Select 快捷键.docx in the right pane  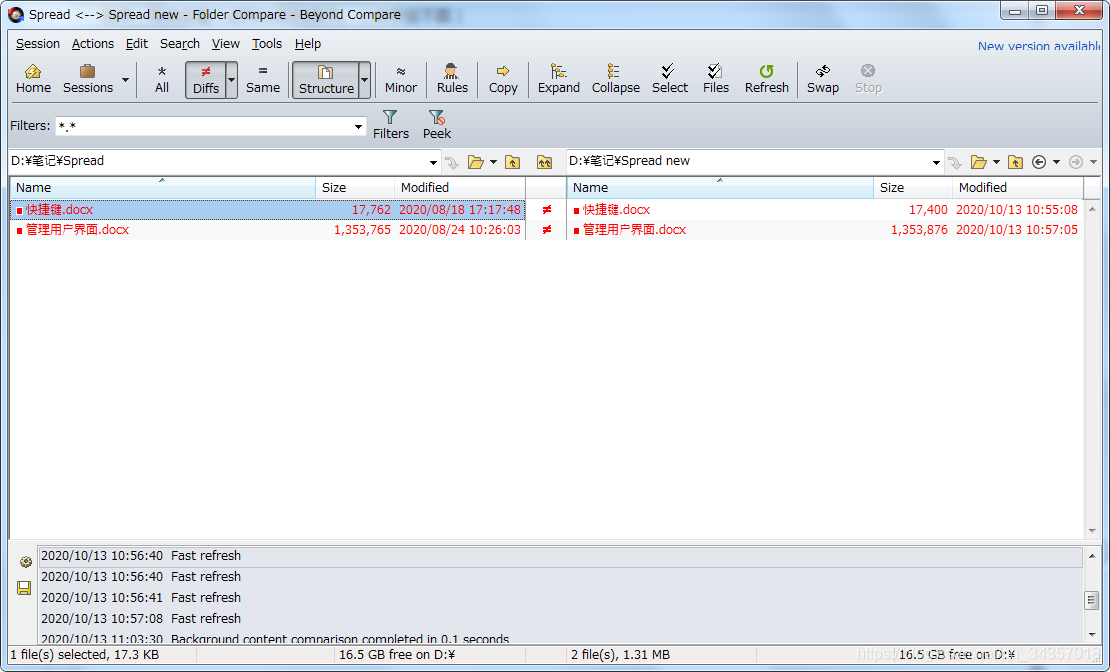(x=825, y=210)
